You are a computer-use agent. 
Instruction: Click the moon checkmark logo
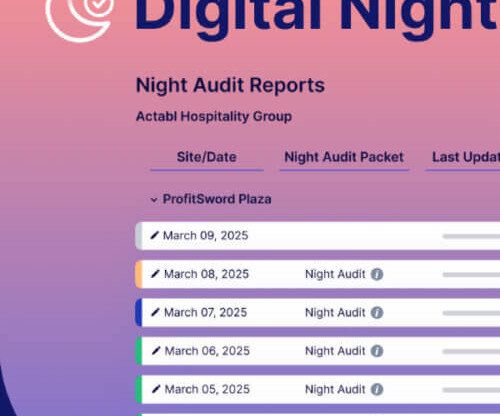click(79, 17)
